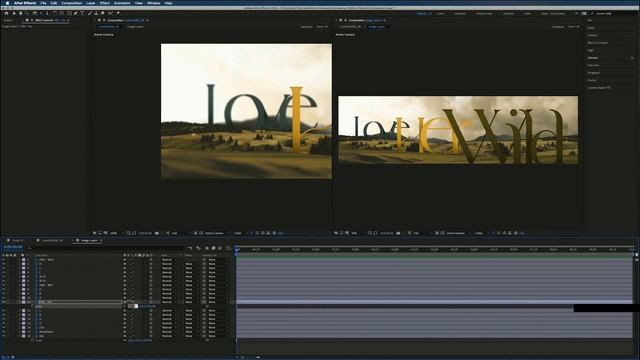Click the label color swatch of layer 1
640x360 pixels.
tap(23, 260)
